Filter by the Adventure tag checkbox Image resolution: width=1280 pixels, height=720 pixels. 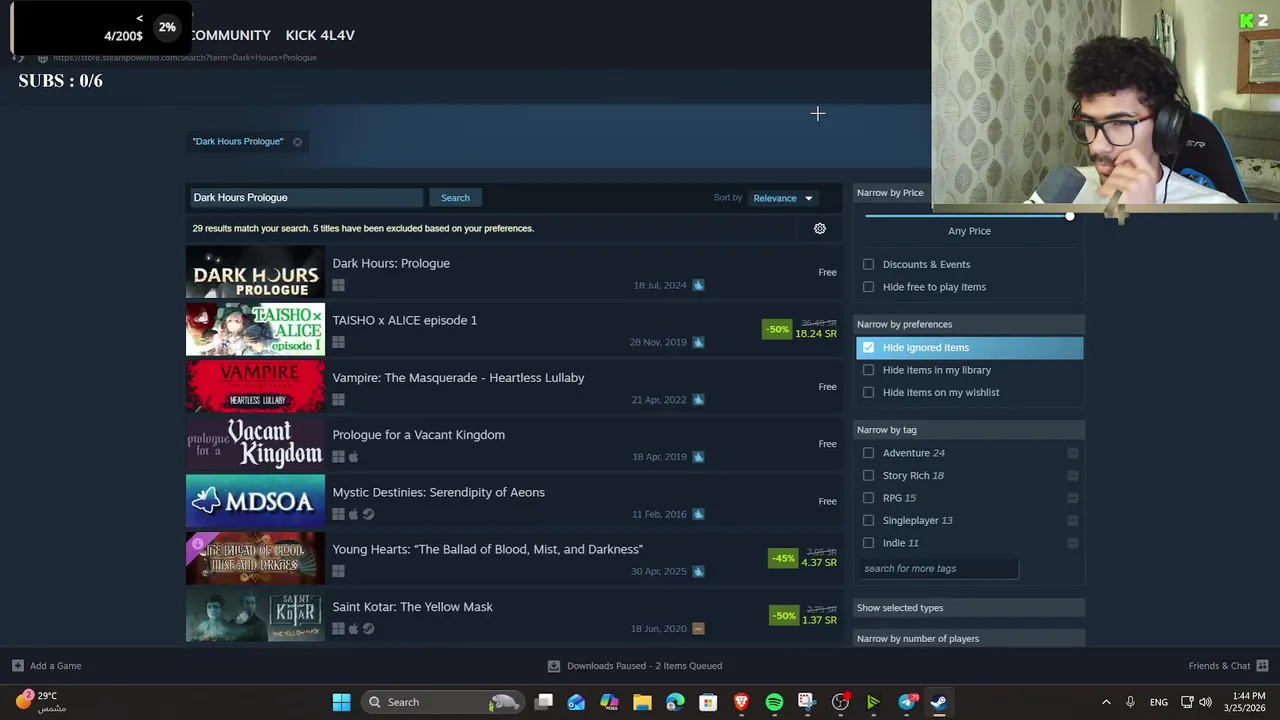pos(868,453)
